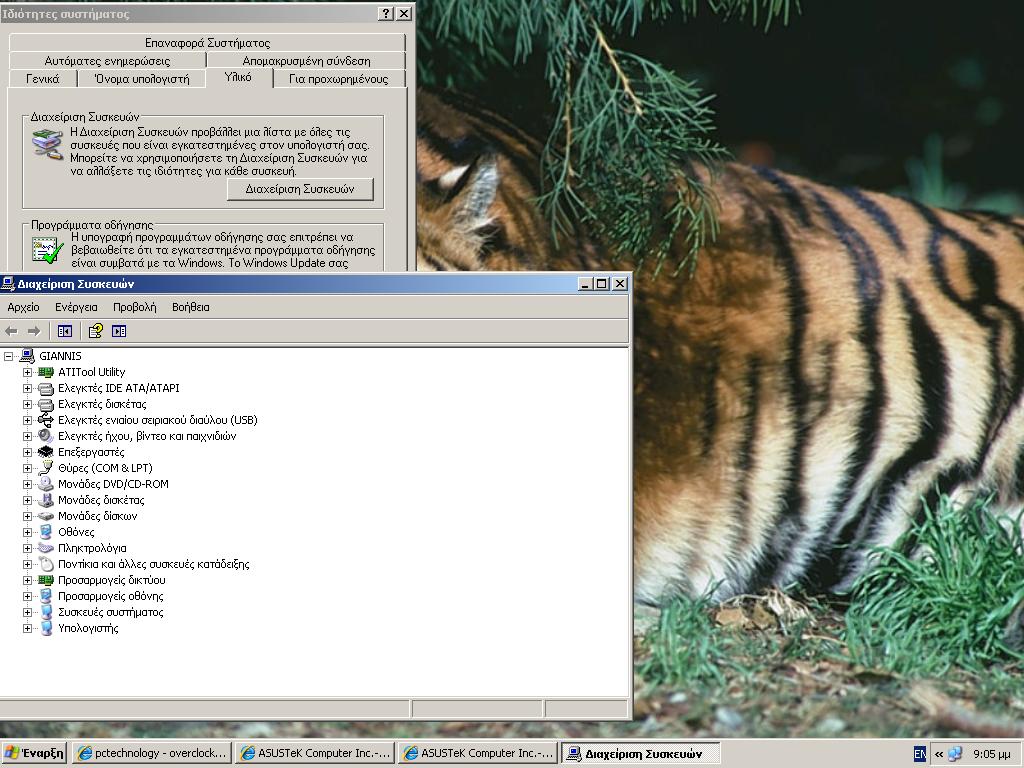
Task: Click the Forward arrow in Device Manager toolbar
Action: pos(34,331)
